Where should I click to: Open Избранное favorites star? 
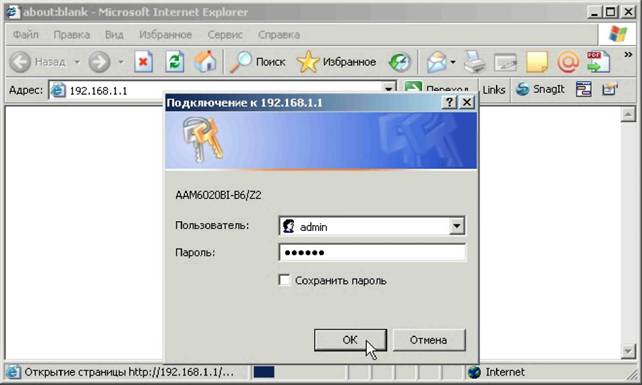pyautogui.click(x=336, y=62)
